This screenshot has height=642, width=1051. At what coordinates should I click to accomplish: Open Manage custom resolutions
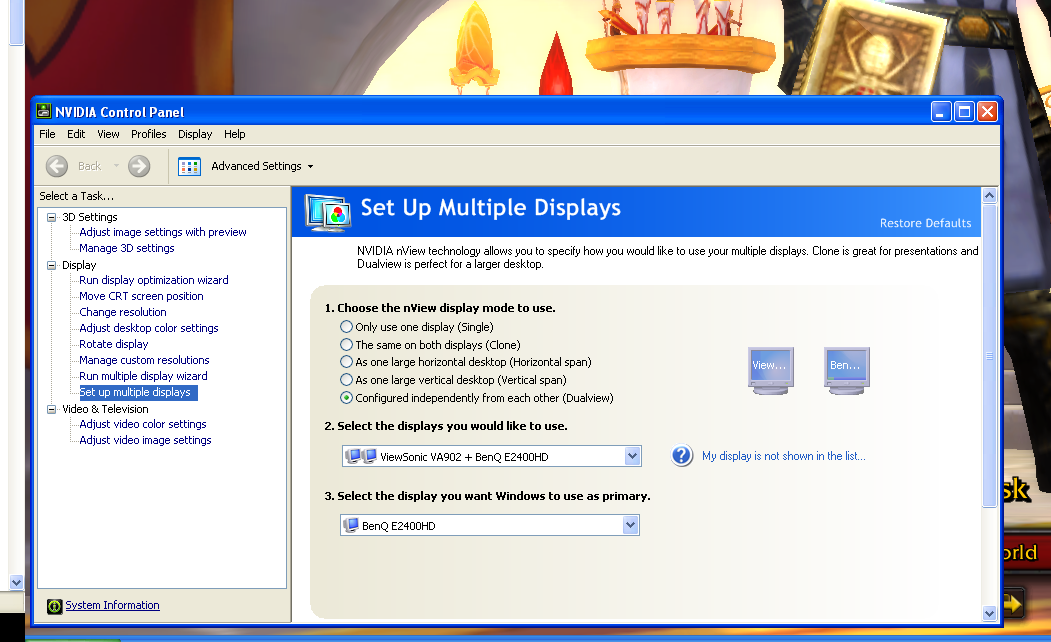coord(144,360)
